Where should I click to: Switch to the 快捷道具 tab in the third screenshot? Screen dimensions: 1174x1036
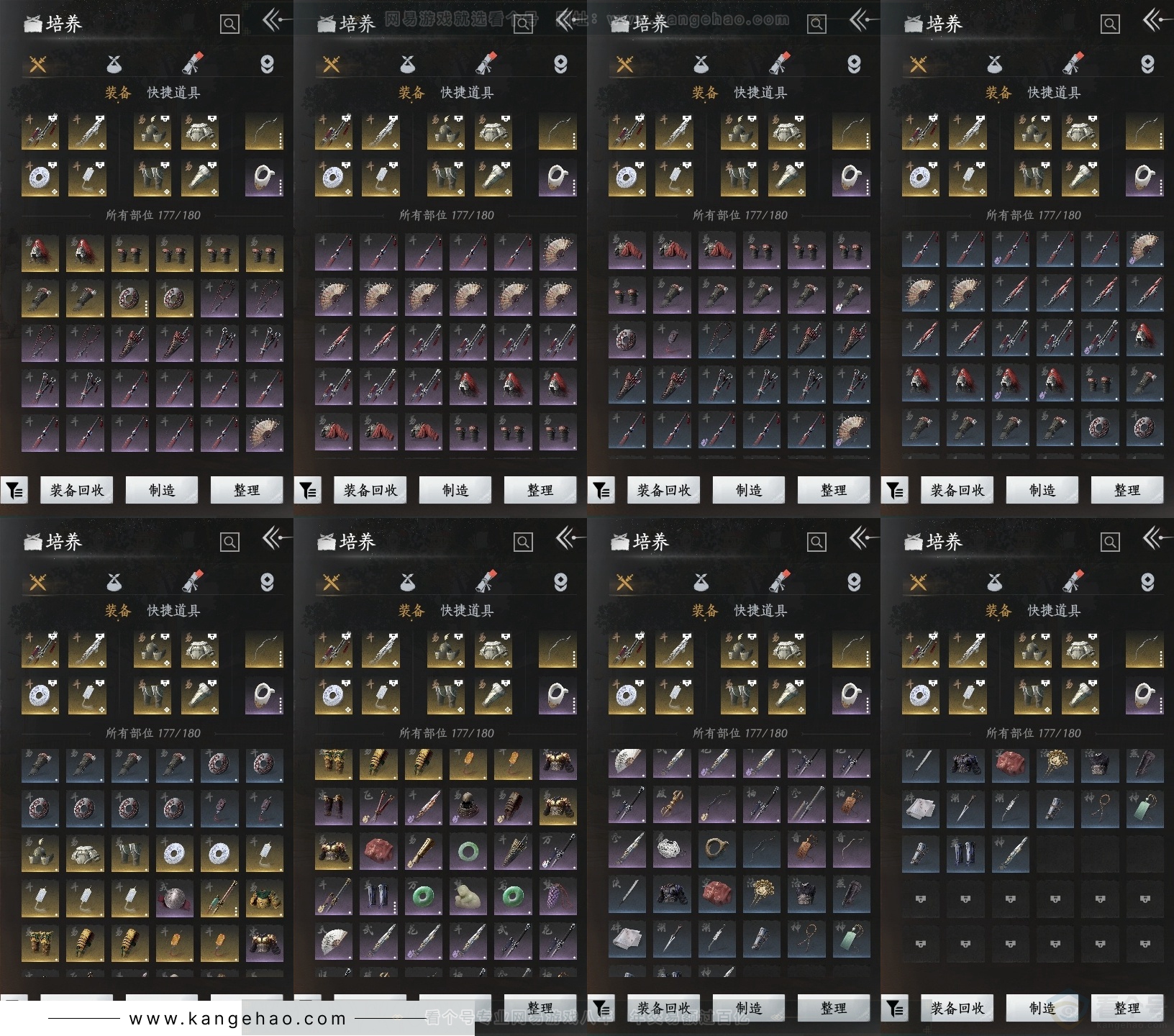pos(760,93)
